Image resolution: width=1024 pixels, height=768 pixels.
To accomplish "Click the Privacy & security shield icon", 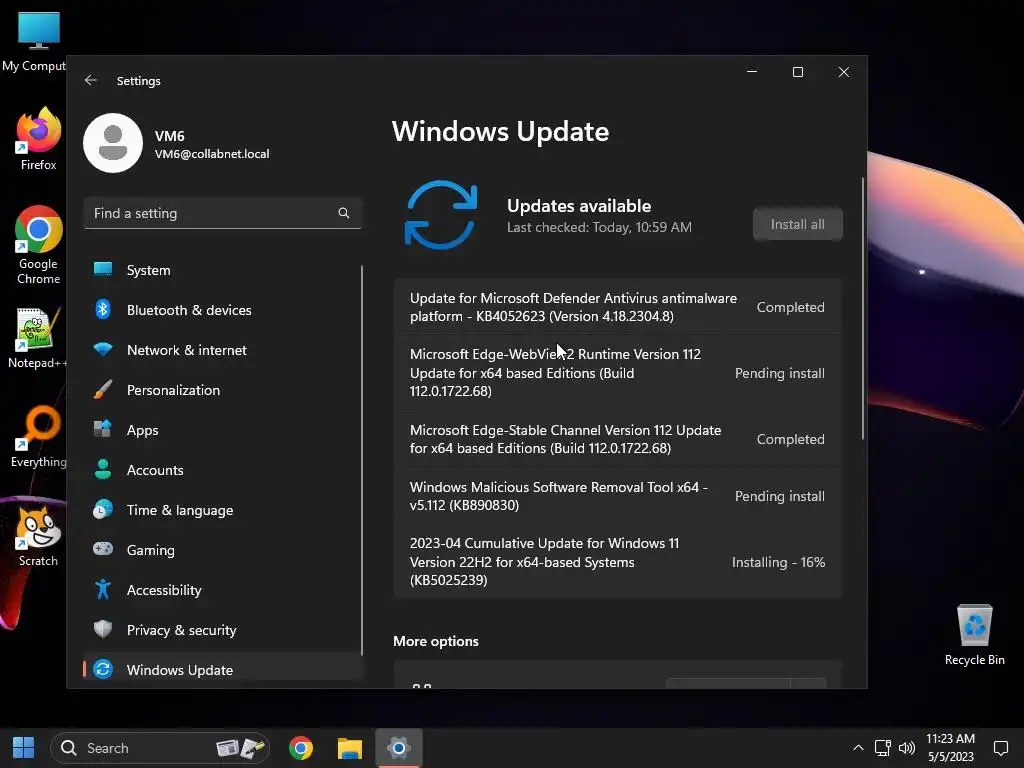I will click(103, 629).
